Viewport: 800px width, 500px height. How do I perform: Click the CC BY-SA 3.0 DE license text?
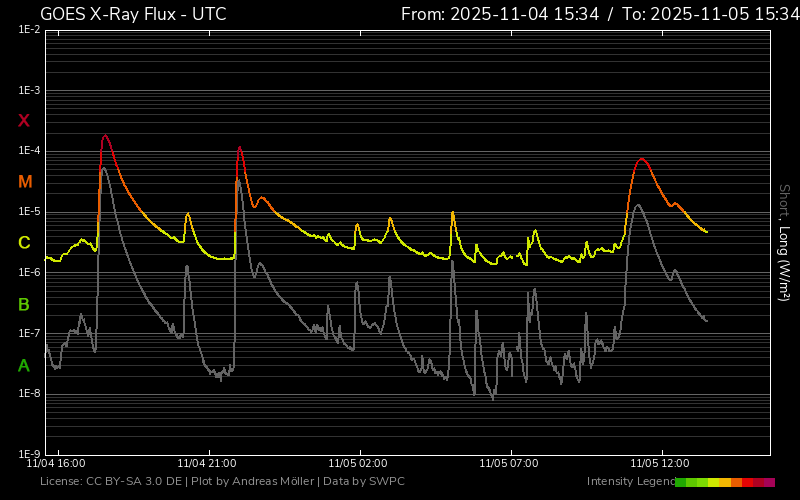coord(133,482)
